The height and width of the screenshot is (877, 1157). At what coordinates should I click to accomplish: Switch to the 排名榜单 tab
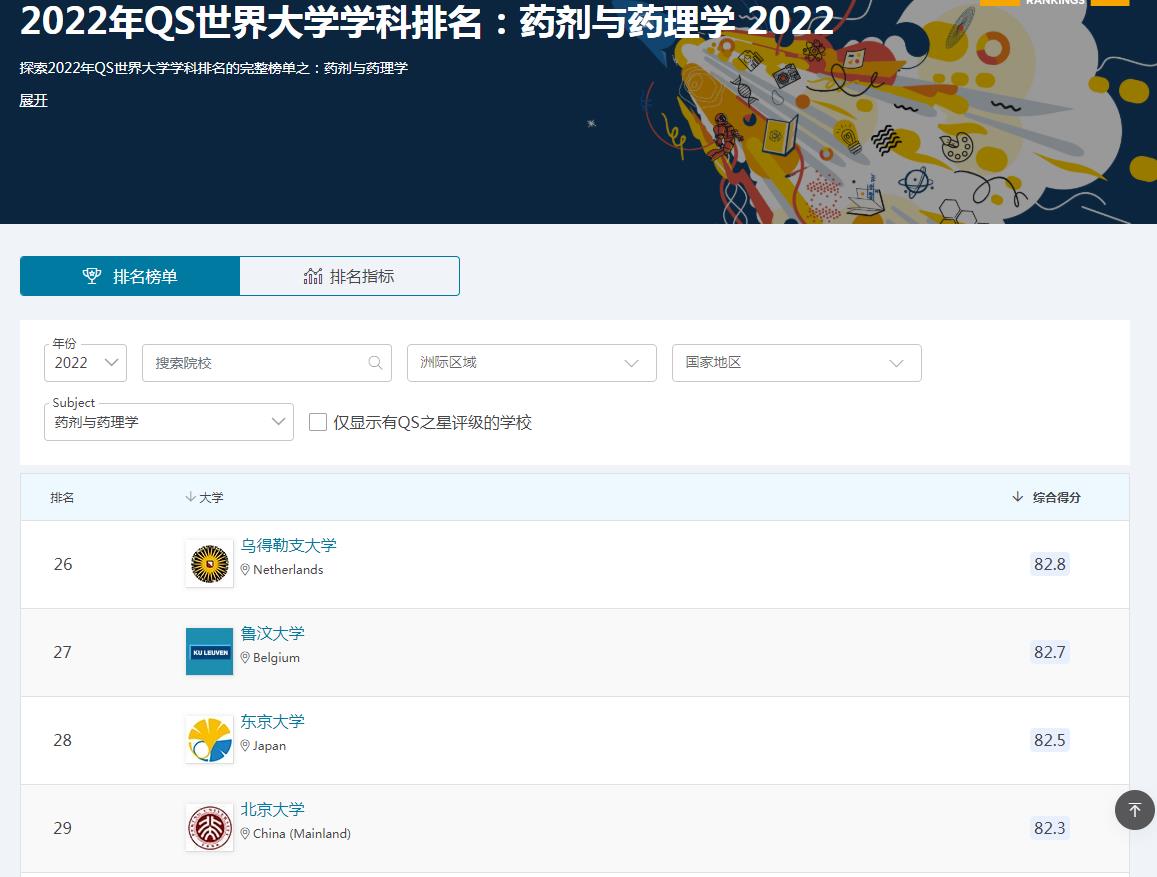tap(130, 276)
